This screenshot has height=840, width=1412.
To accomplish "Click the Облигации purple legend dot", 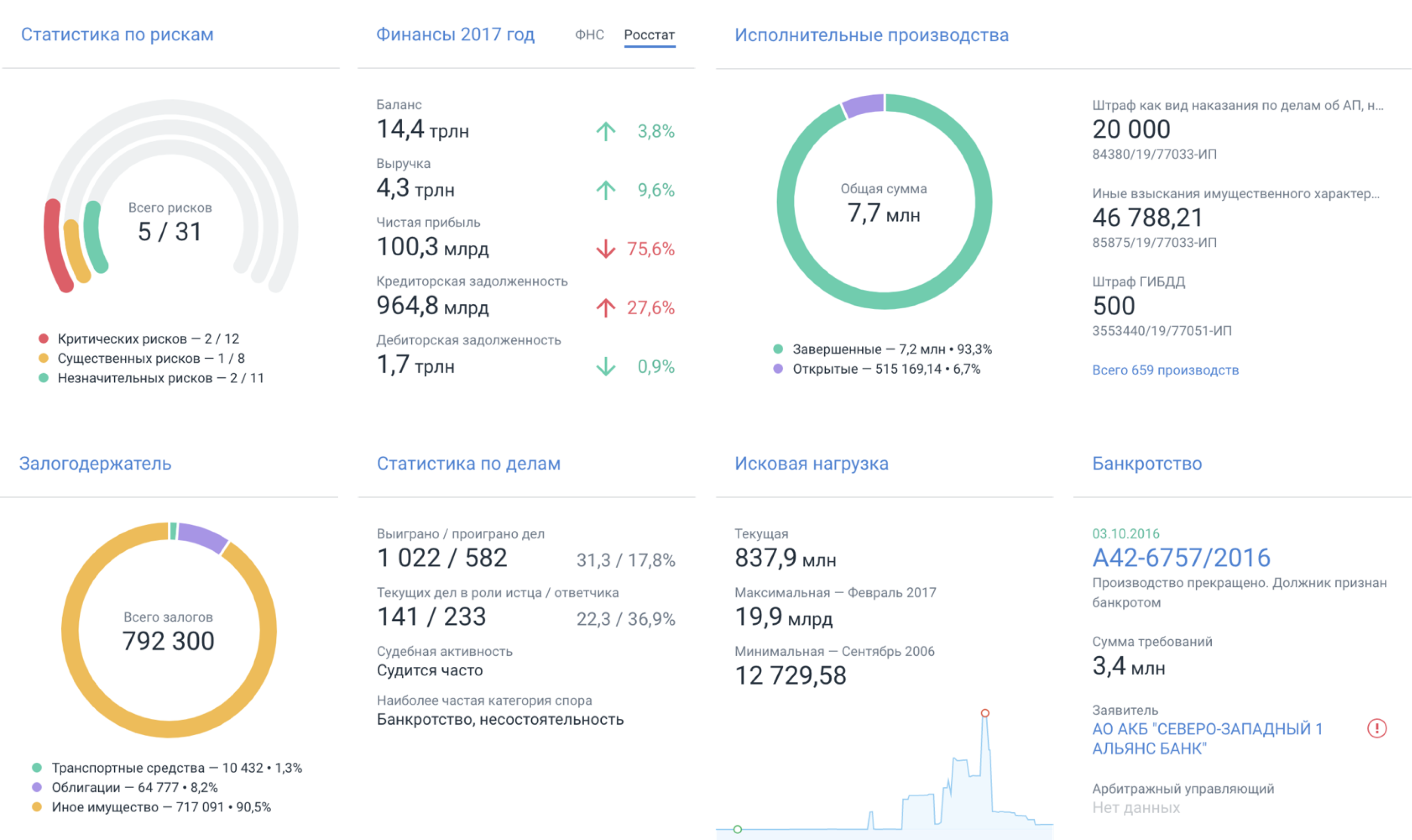I will point(37,787).
